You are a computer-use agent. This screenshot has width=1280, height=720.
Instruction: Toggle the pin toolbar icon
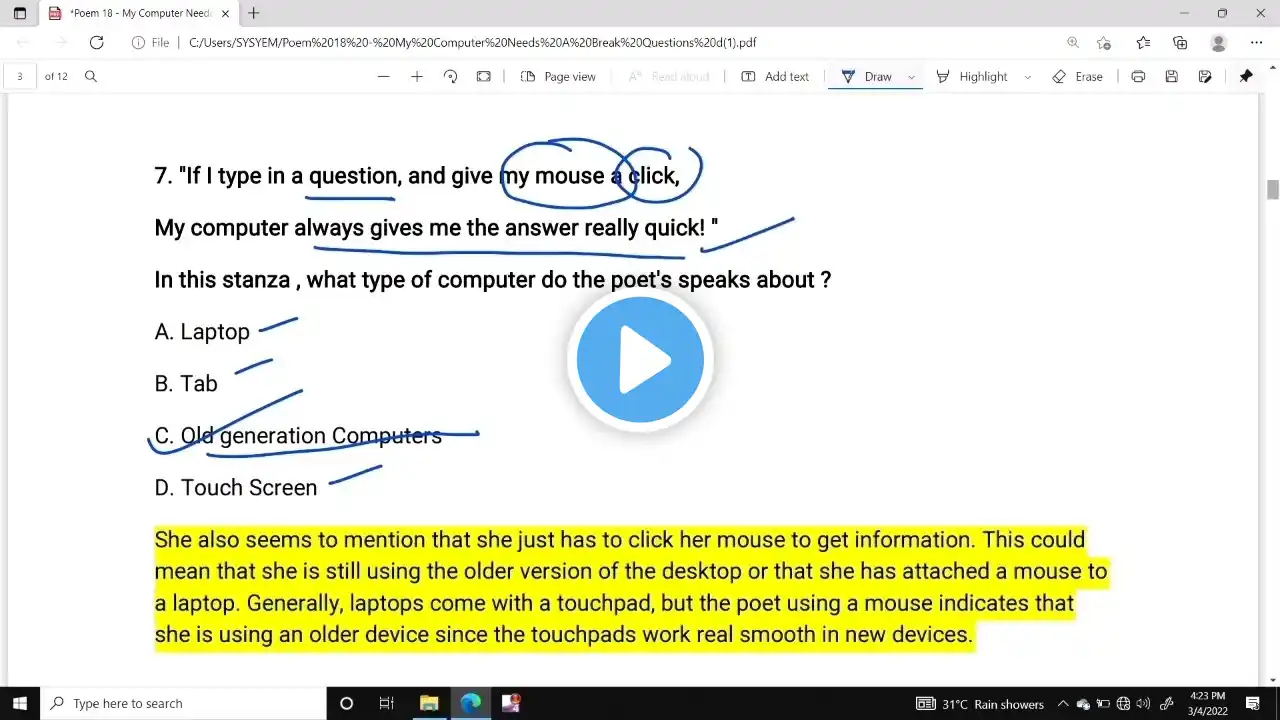(1246, 77)
